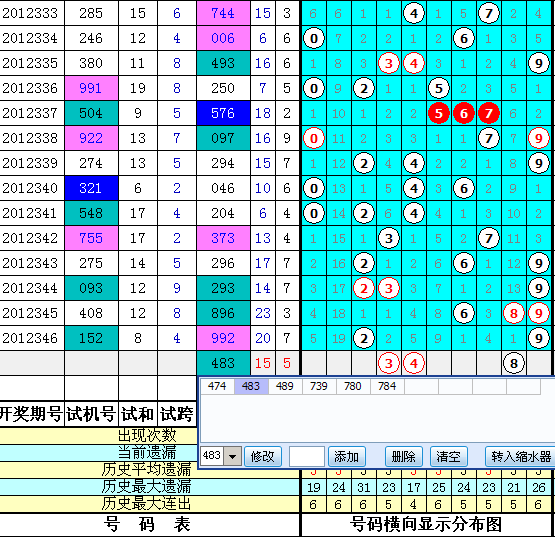
Task: Click the solid red 7 ball in row 2012337
Action: point(489,113)
